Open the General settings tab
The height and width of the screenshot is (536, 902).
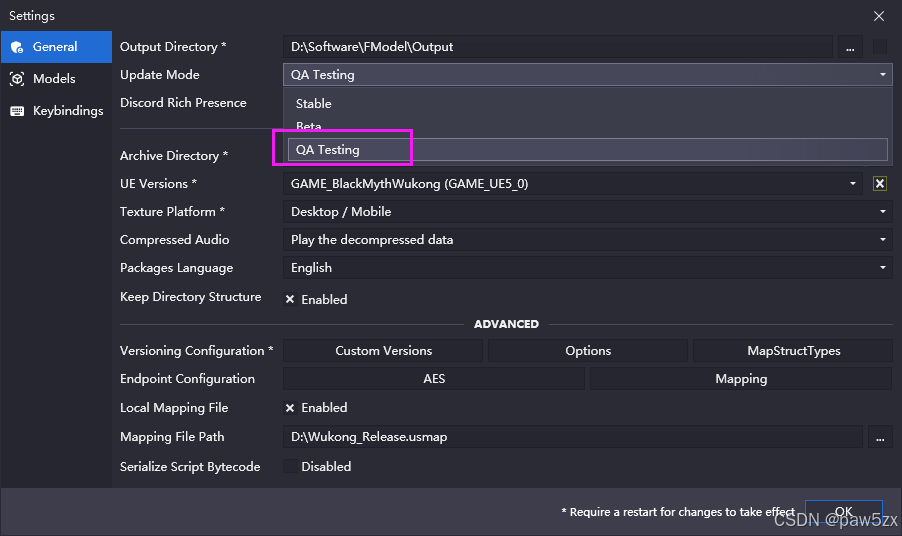(56, 47)
